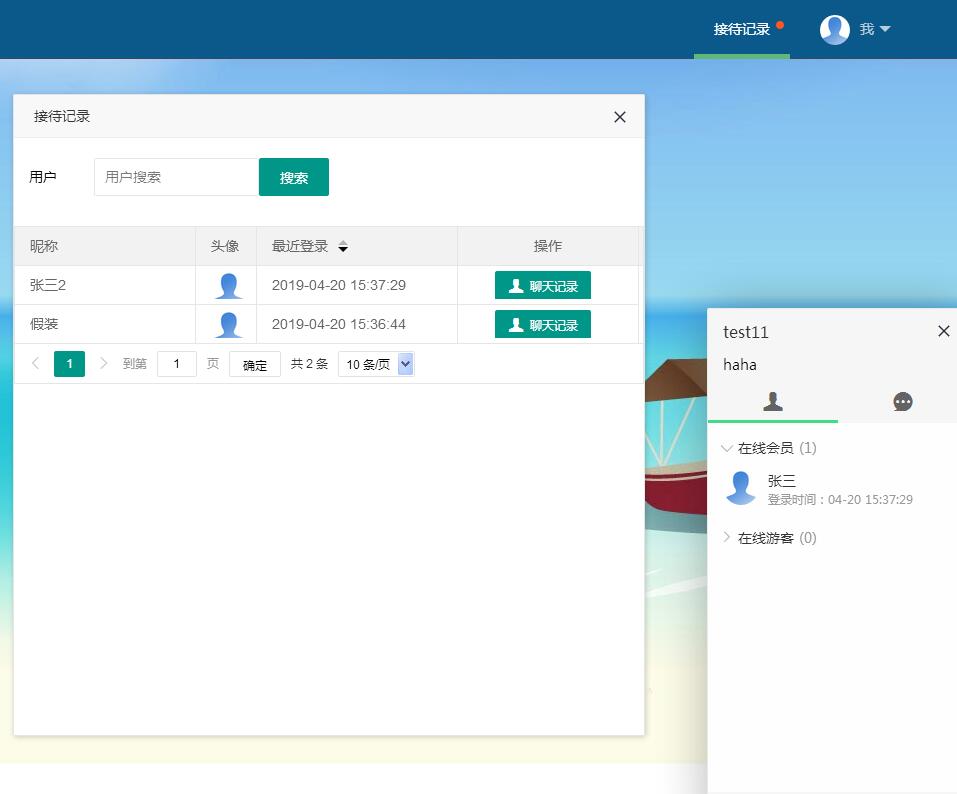The image size is (957, 794).
Task: Expand the 在线游客 group
Action: click(x=727, y=538)
